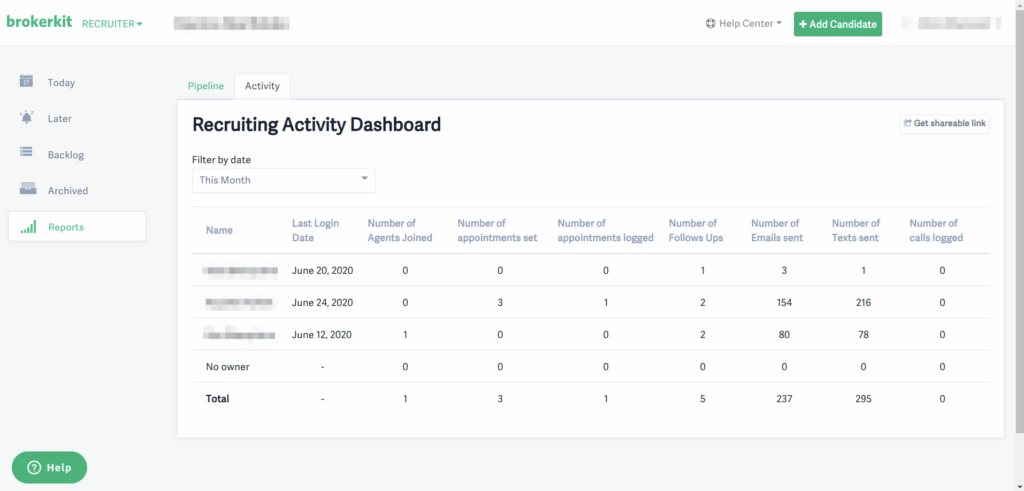Click Number of Follows Ups header
Screen dimensions: 1024x491
(x=696, y=230)
